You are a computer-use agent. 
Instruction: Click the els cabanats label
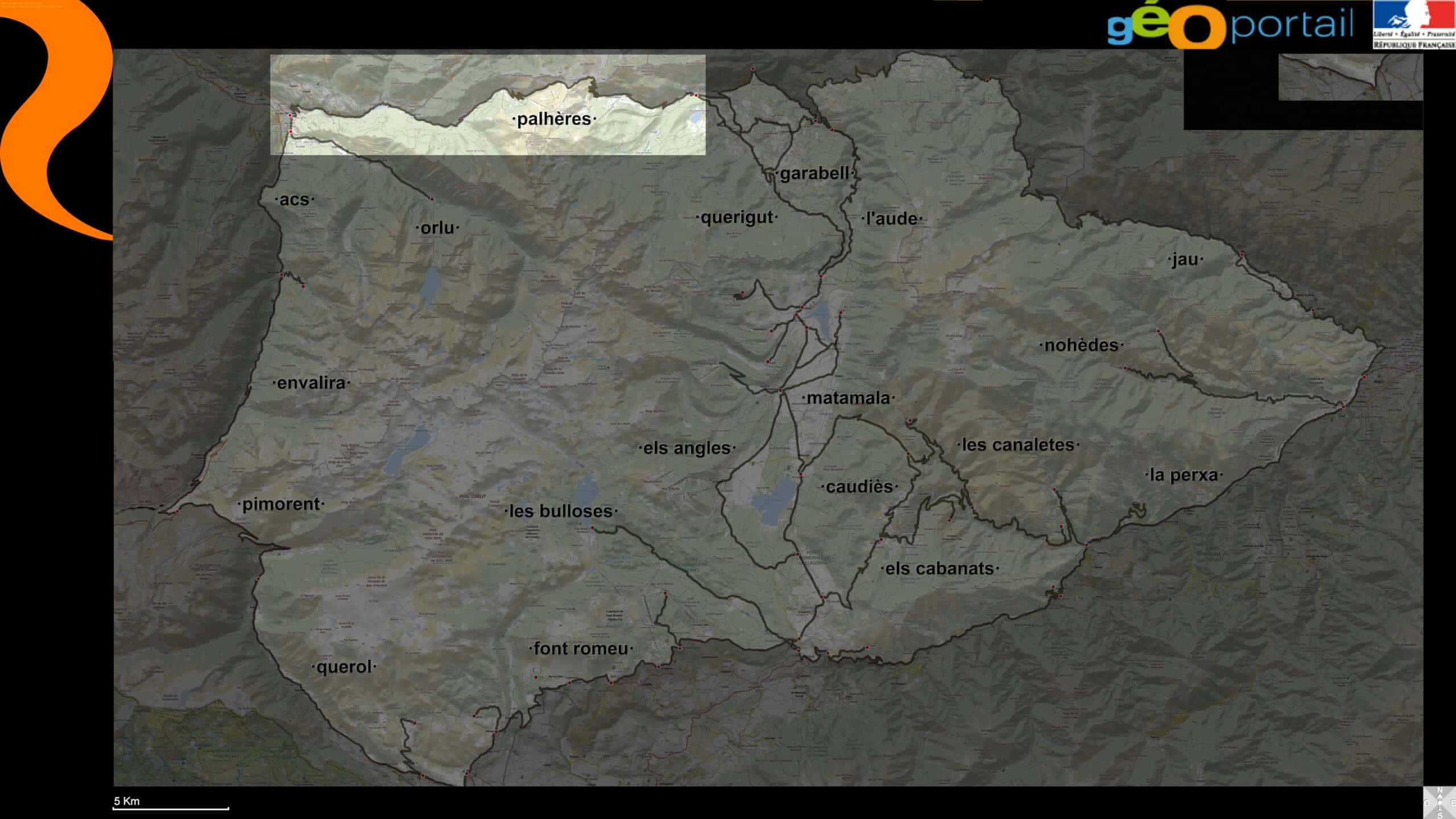click(x=940, y=568)
